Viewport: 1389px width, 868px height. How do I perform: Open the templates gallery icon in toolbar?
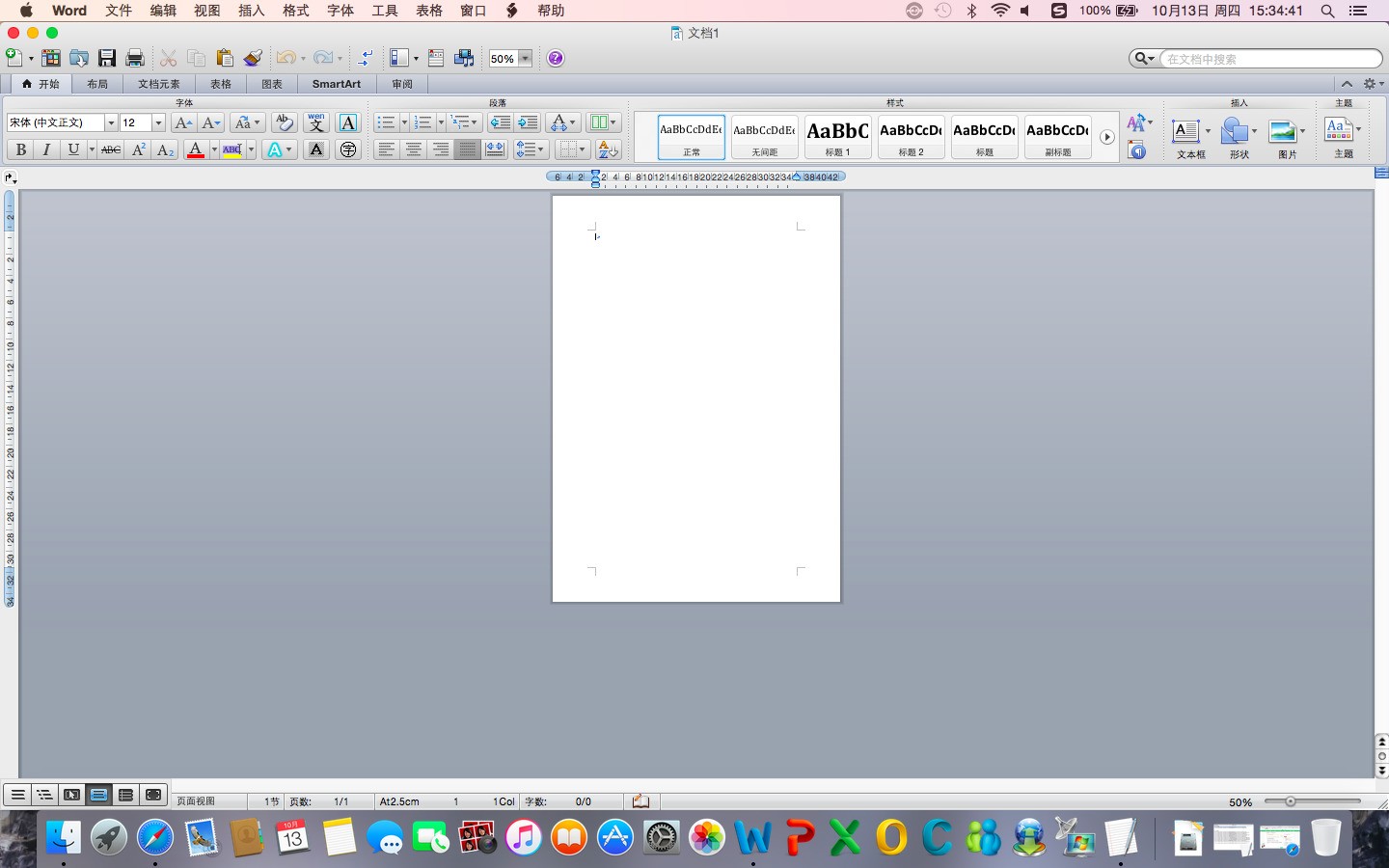(x=51, y=58)
